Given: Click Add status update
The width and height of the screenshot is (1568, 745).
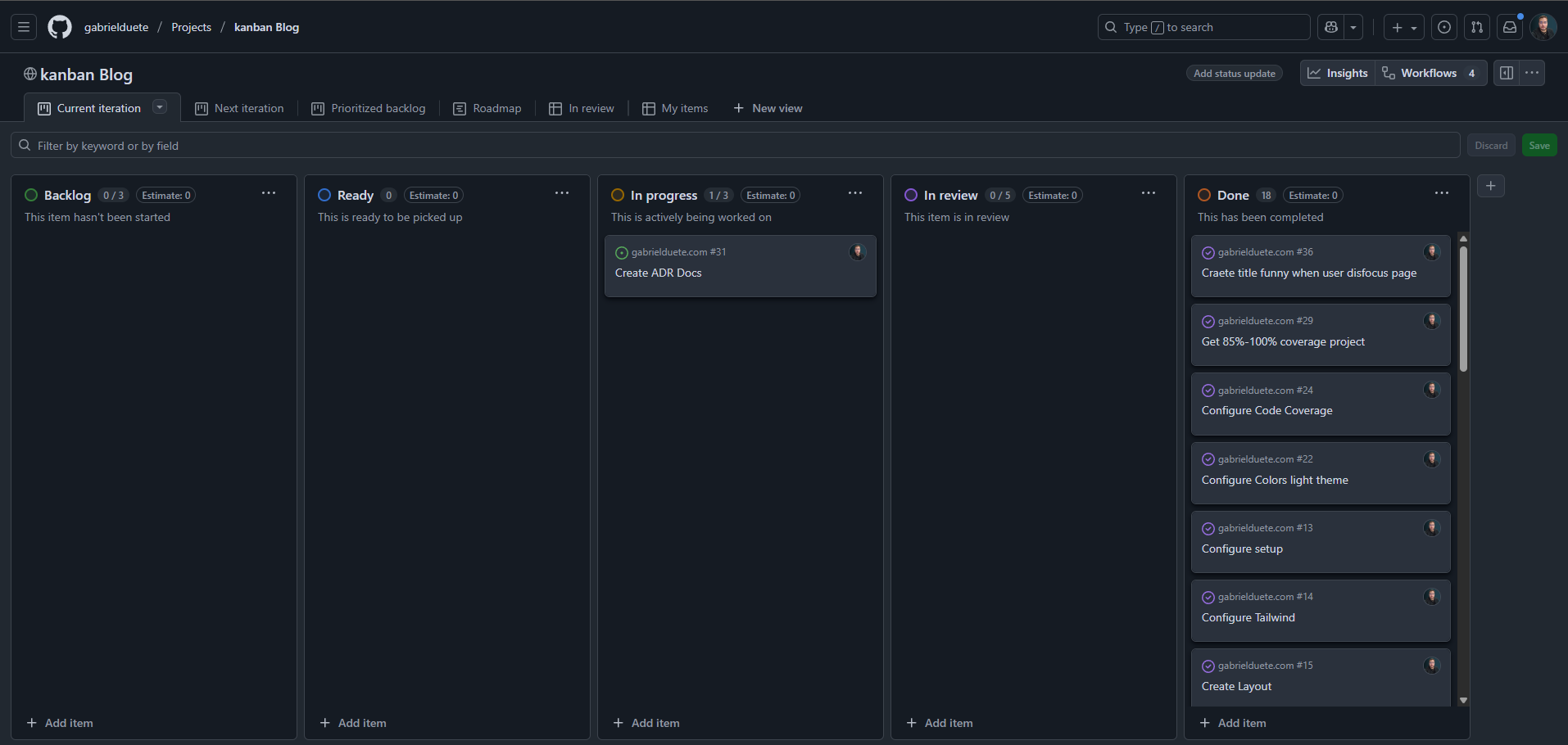Looking at the screenshot, I should click(x=1235, y=73).
